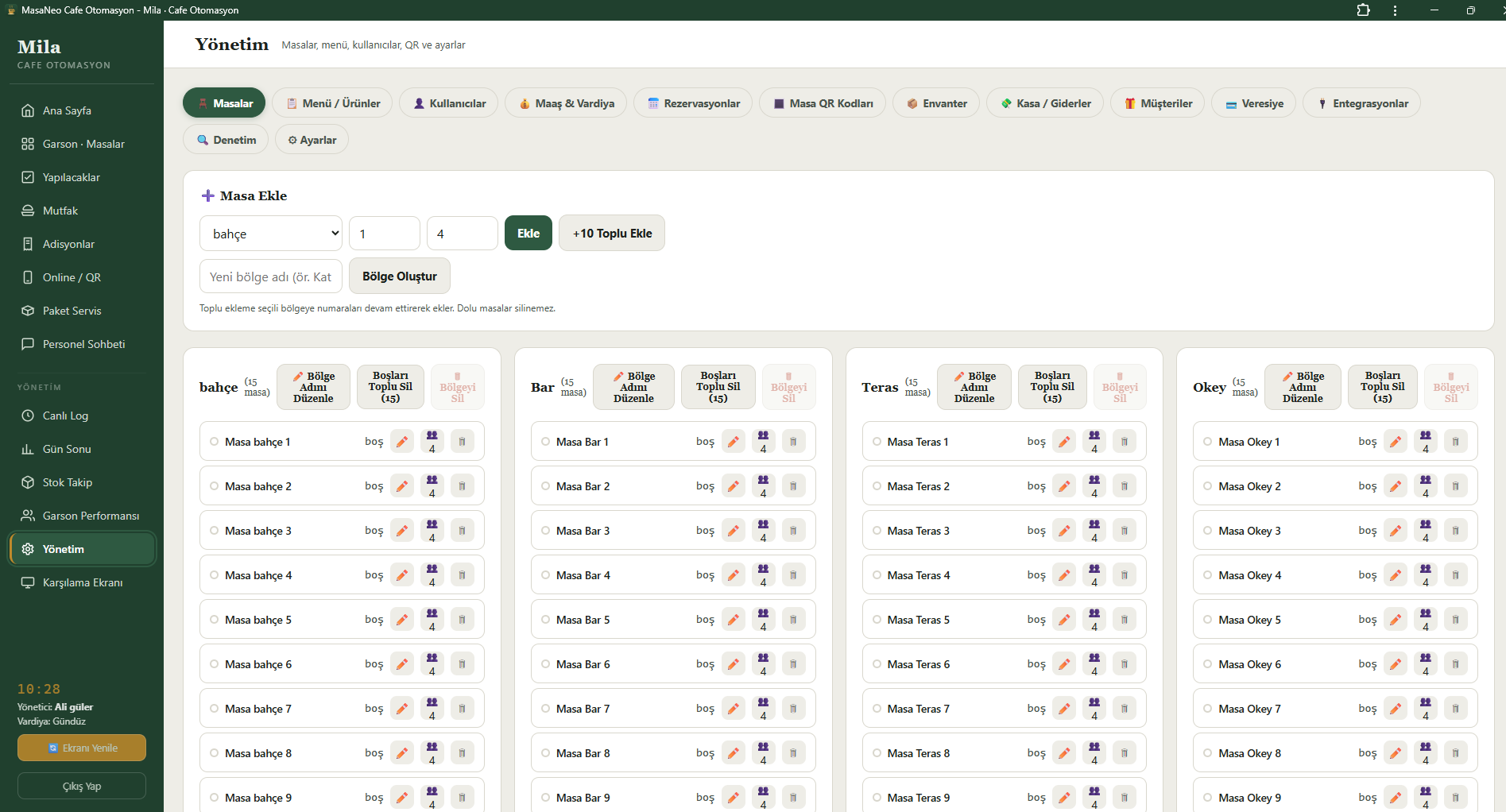Click Boşları Toplu Sil for the Teras region

1052,387
